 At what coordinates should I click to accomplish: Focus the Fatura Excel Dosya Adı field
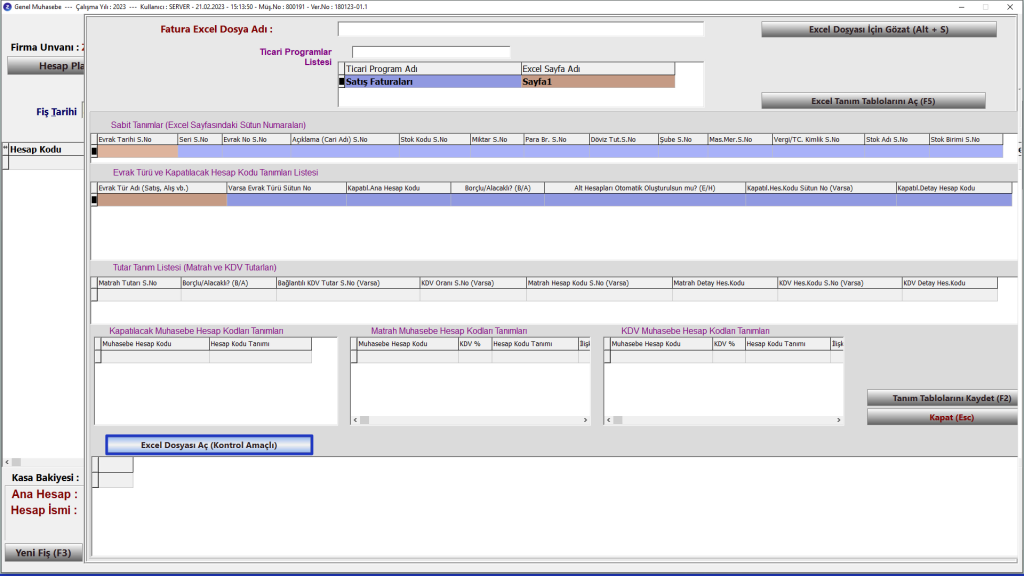520,29
